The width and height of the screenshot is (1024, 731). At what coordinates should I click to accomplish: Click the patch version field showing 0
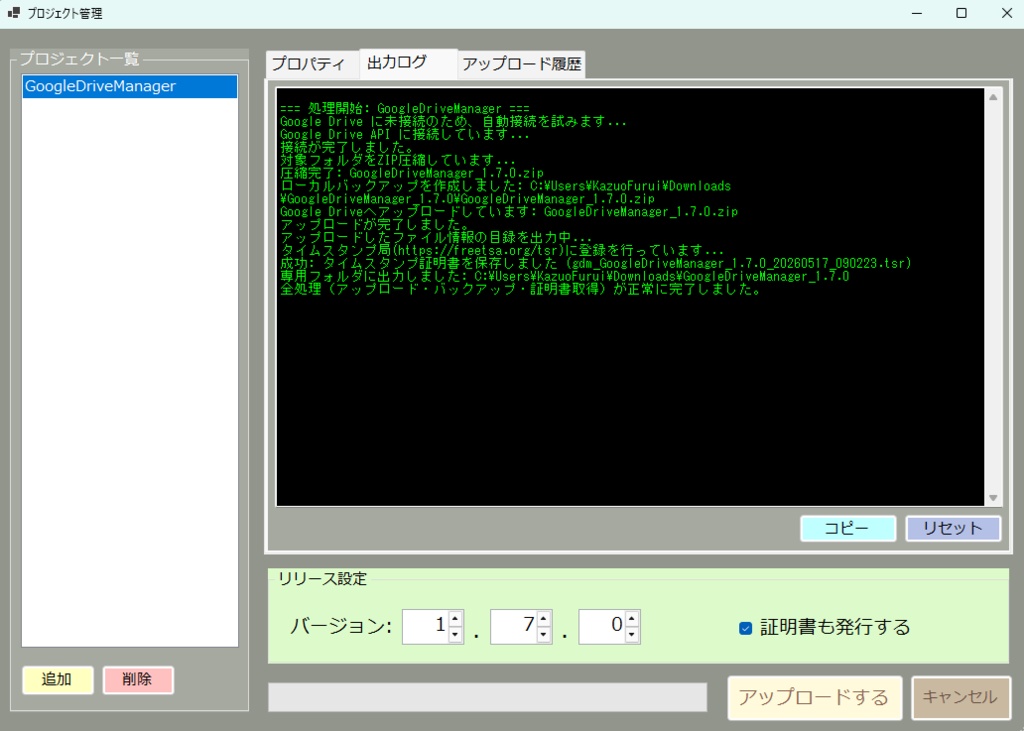[601, 626]
